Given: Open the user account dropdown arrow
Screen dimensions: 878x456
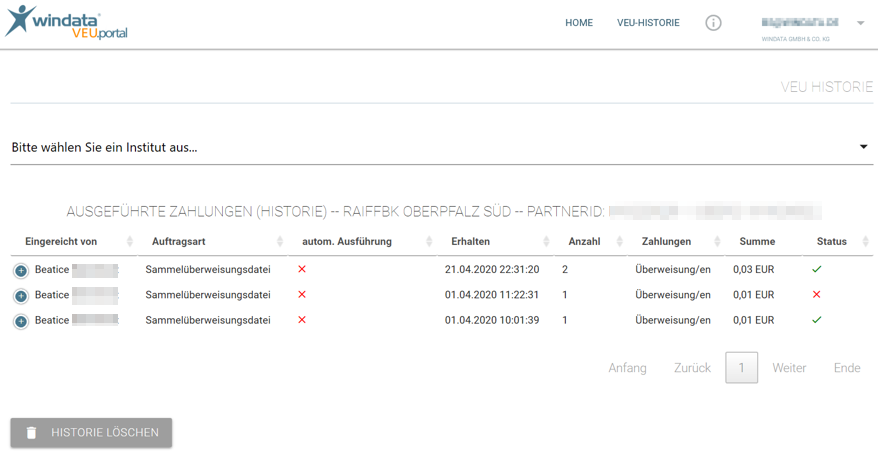Looking at the screenshot, I should [861, 24].
